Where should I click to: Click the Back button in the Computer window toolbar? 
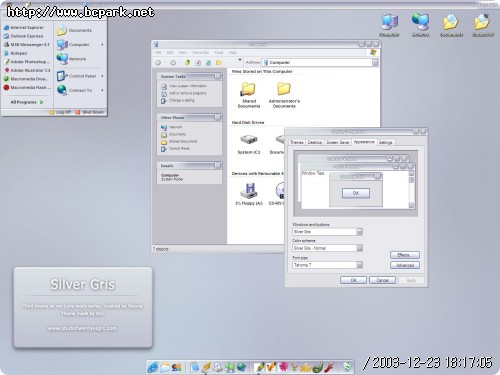coord(158,63)
